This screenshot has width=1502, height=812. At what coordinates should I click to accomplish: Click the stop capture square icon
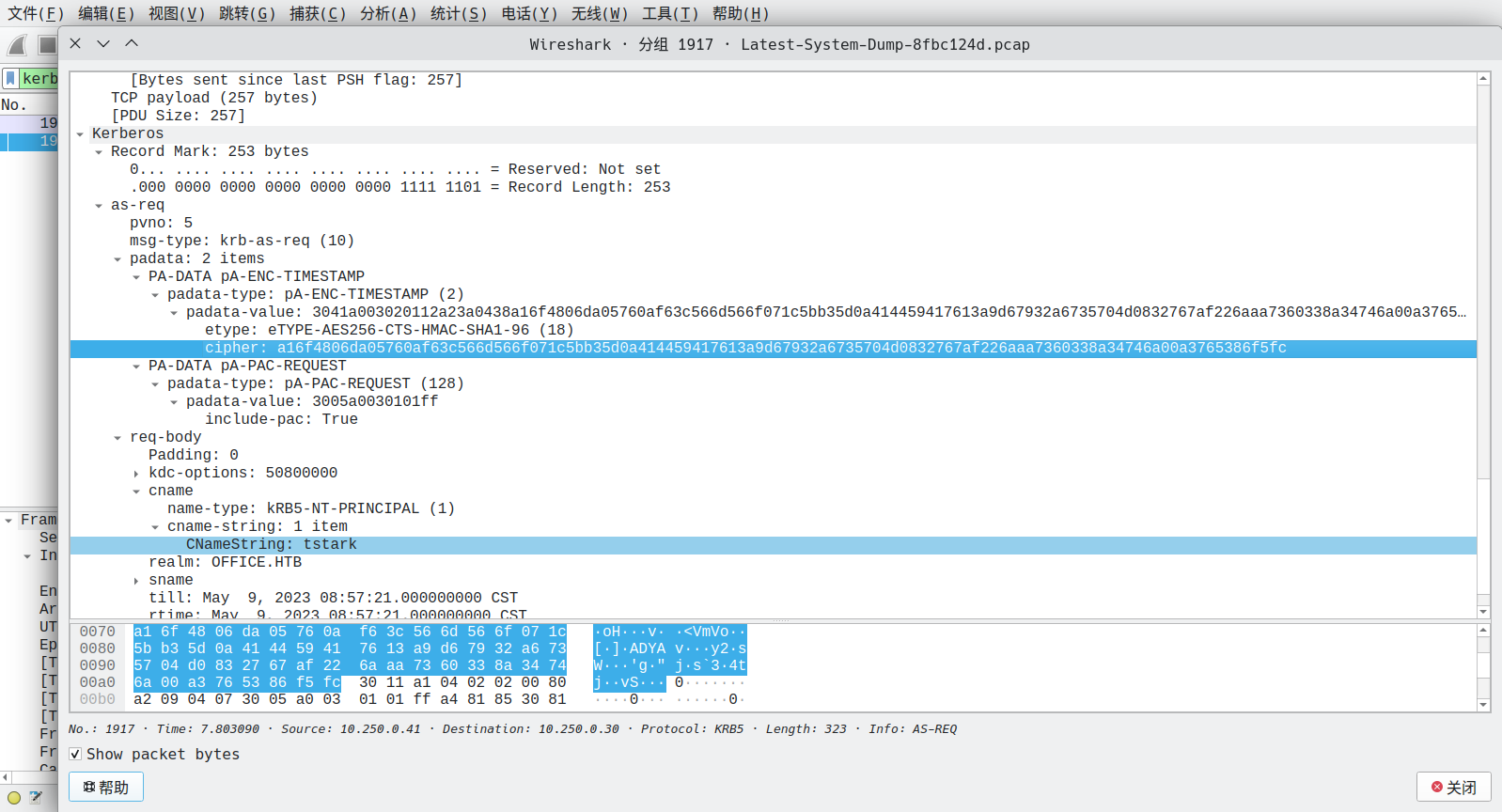tap(47, 44)
